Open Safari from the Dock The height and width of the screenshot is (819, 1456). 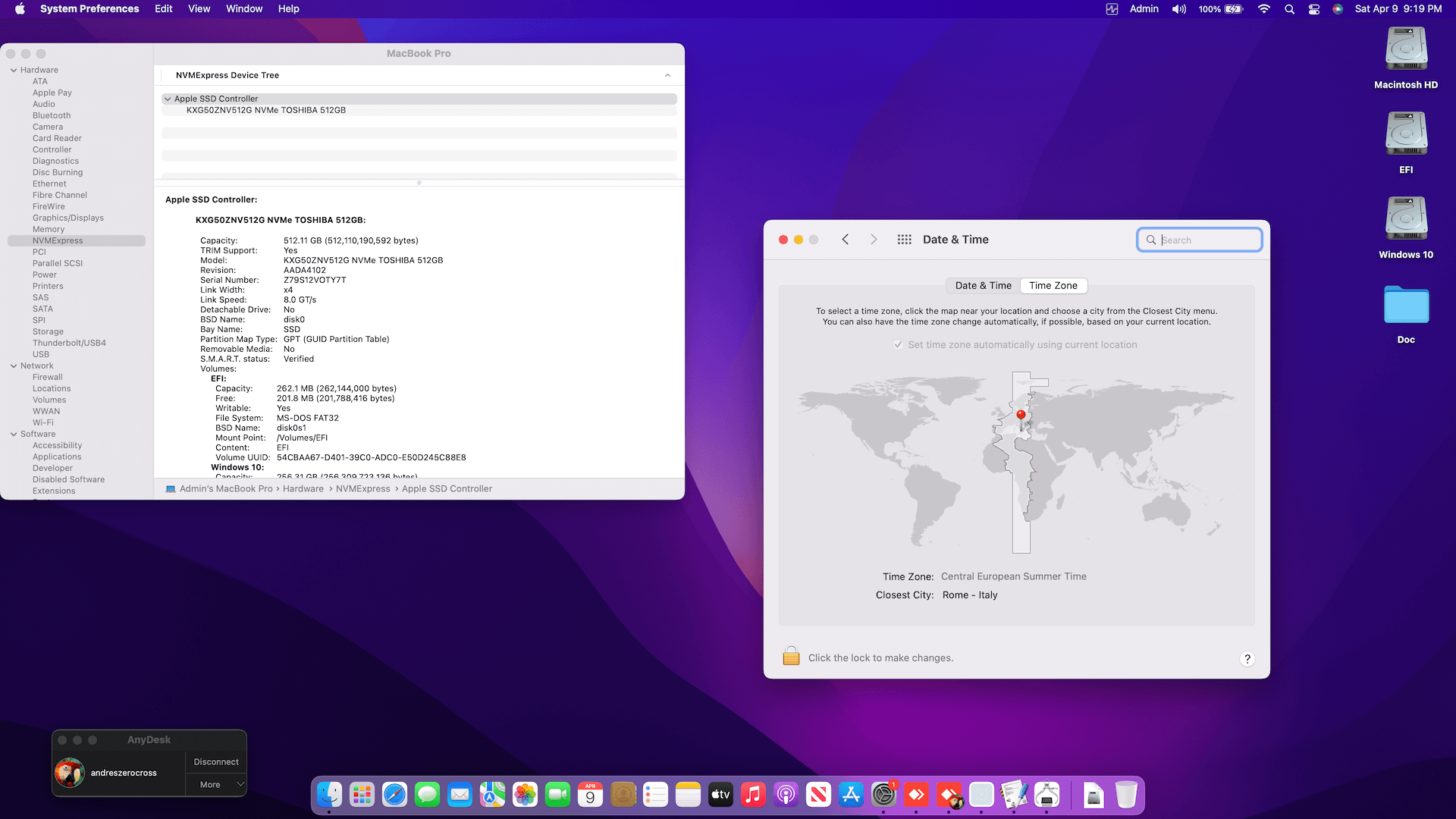[394, 795]
